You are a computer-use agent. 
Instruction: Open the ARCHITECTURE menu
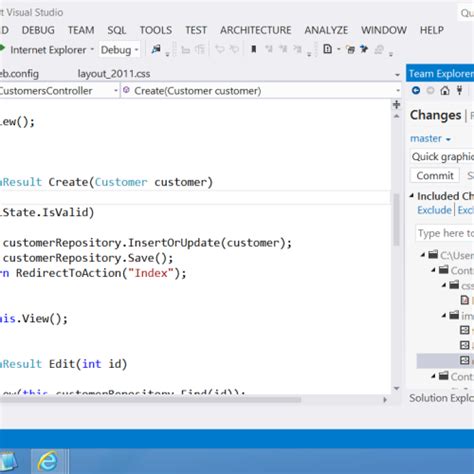(255, 30)
